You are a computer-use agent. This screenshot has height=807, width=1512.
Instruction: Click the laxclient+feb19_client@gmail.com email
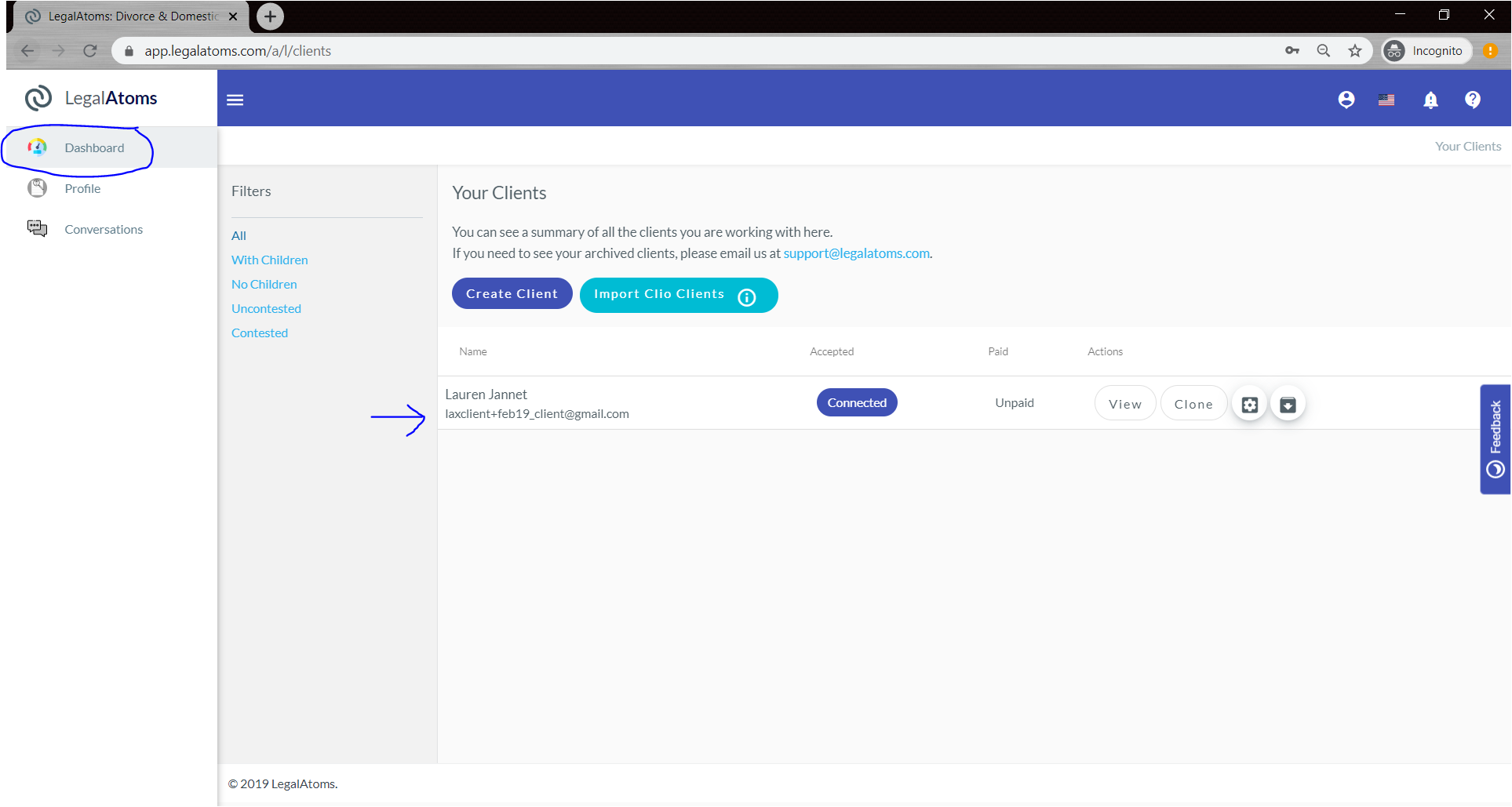537,414
